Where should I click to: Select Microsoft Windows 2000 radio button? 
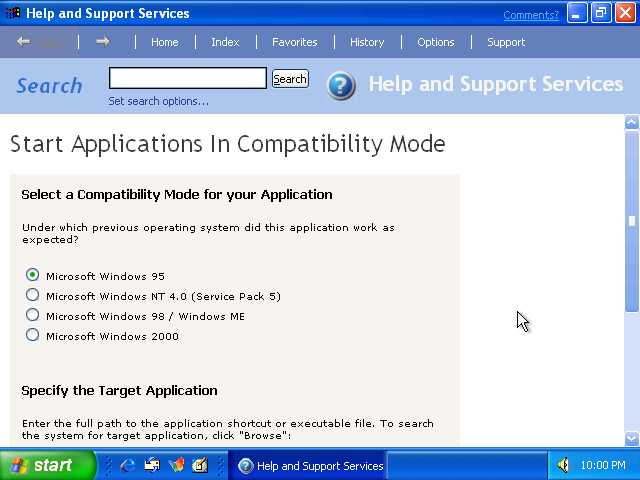click(x=32, y=335)
